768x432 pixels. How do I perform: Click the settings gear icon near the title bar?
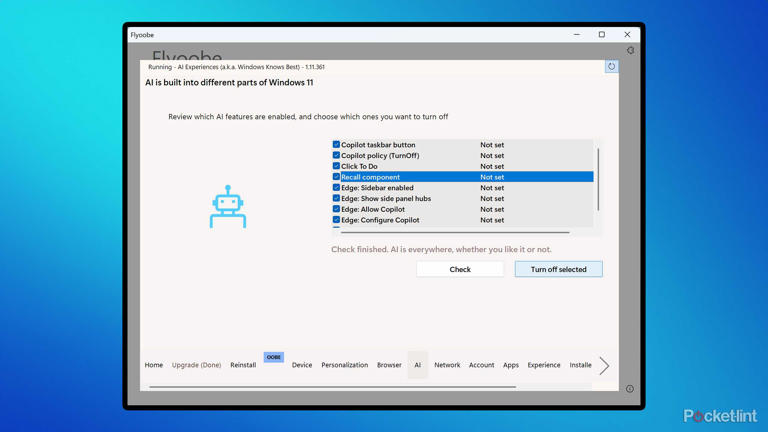(630, 50)
